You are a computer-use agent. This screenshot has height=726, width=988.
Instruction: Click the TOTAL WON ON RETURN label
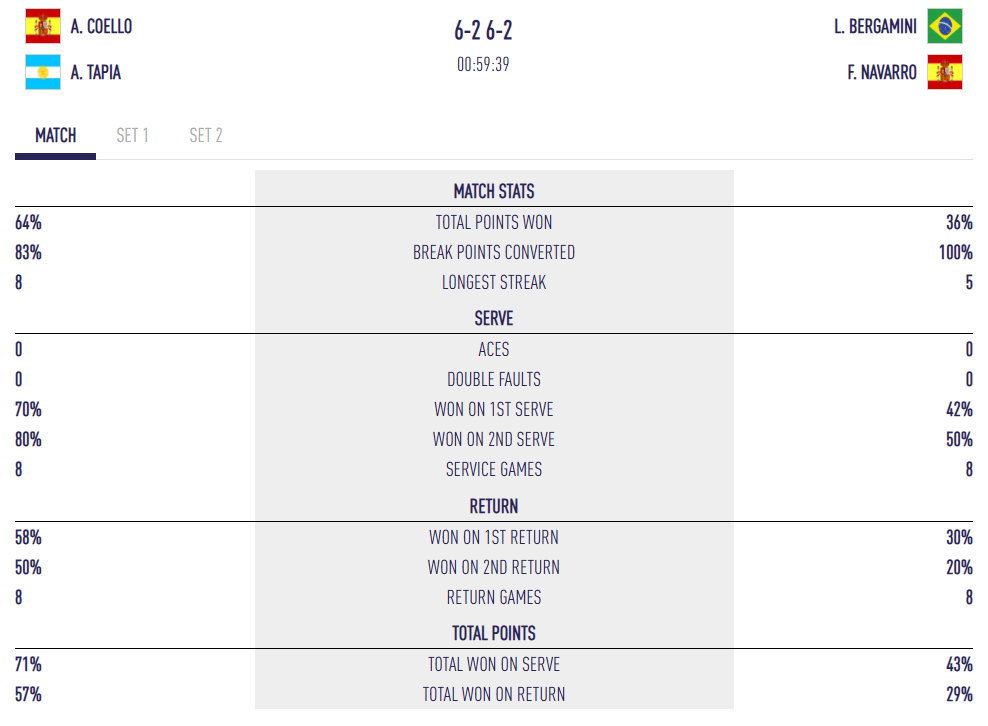(494, 695)
